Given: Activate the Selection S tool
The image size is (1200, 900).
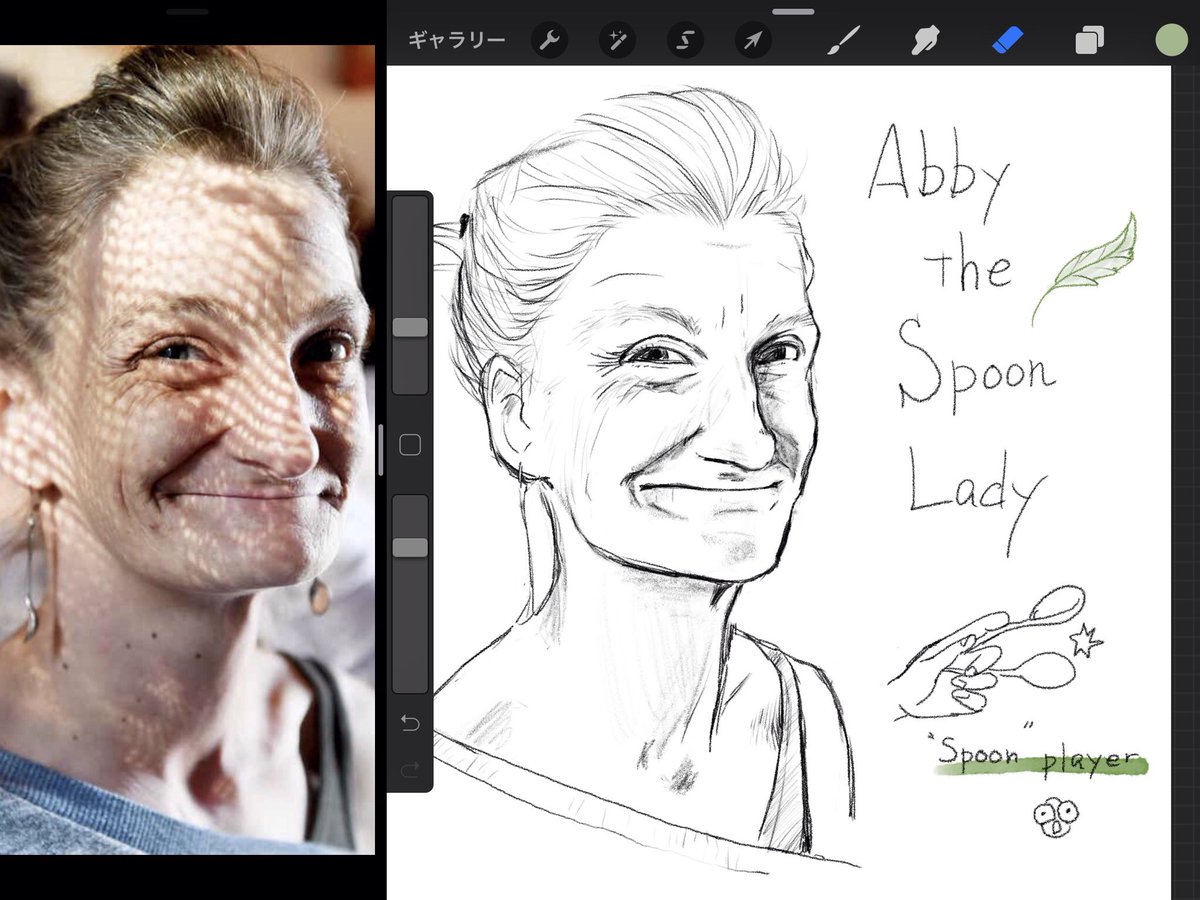Looking at the screenshot, I should [685, 41].
